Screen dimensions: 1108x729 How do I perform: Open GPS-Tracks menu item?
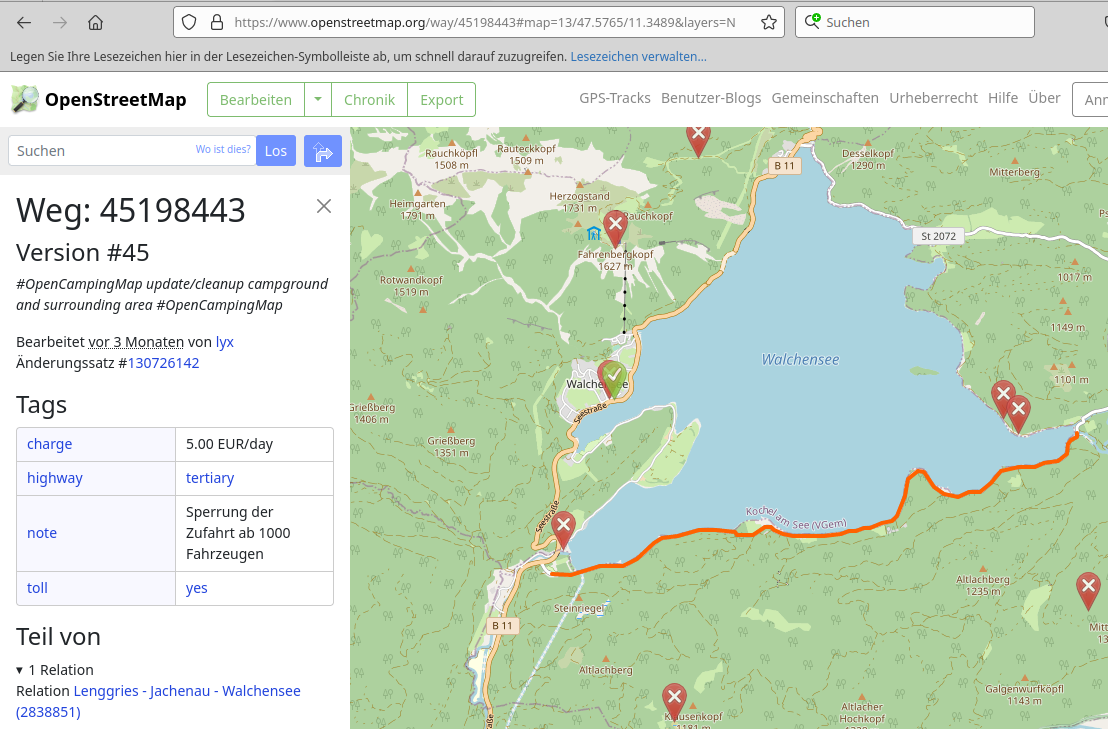click(x=614, y=98)
